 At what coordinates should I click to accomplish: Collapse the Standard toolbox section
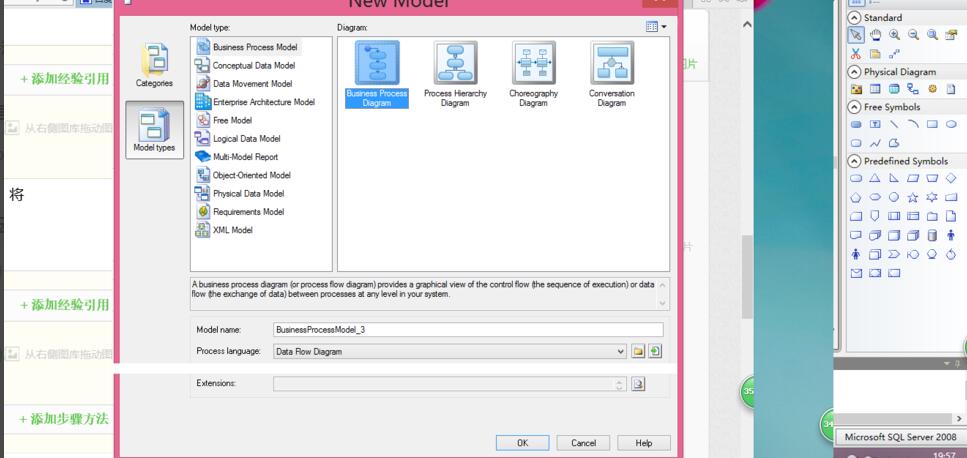tap(855, 18)
